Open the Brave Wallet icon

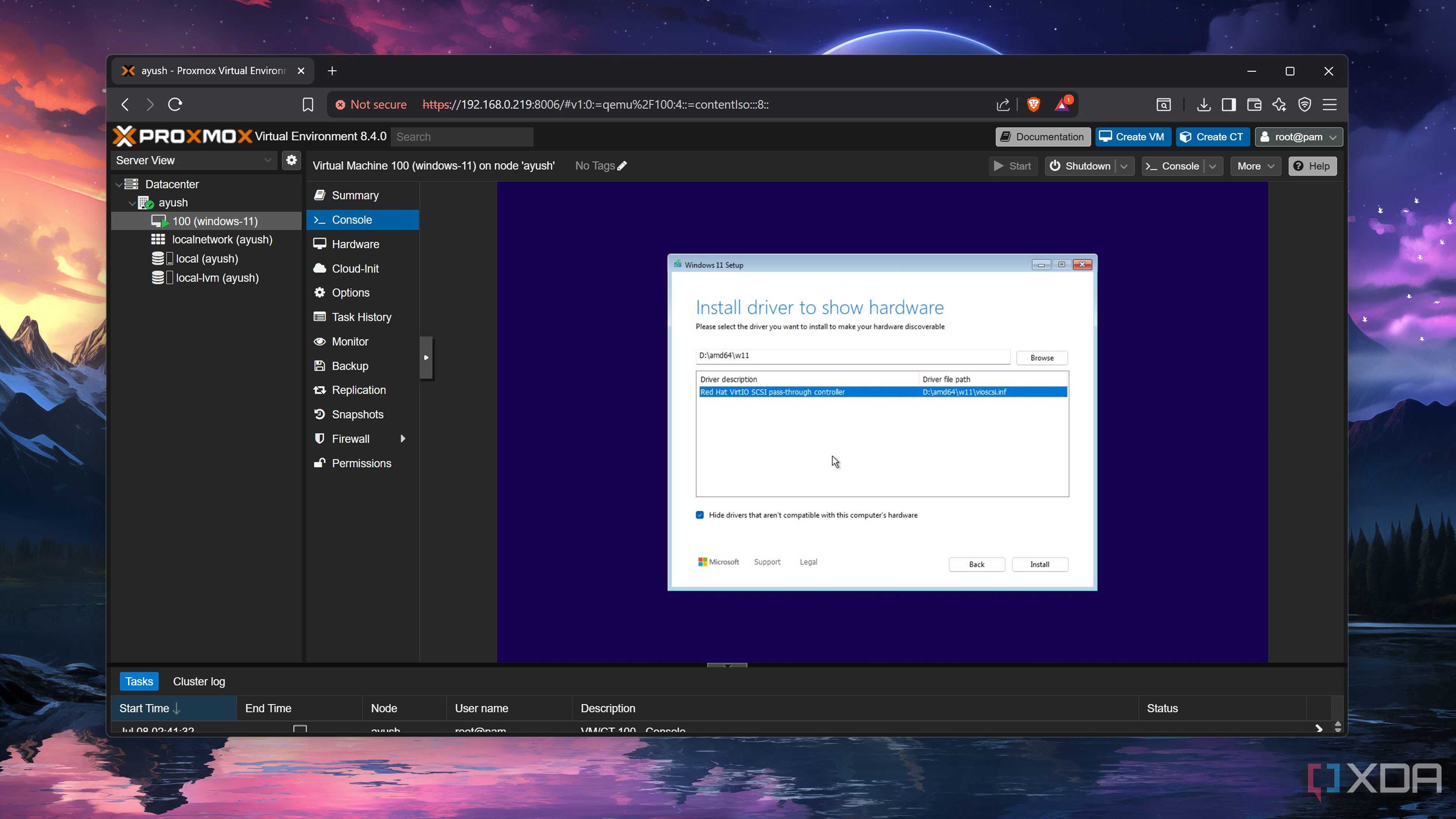point(1254,105)
